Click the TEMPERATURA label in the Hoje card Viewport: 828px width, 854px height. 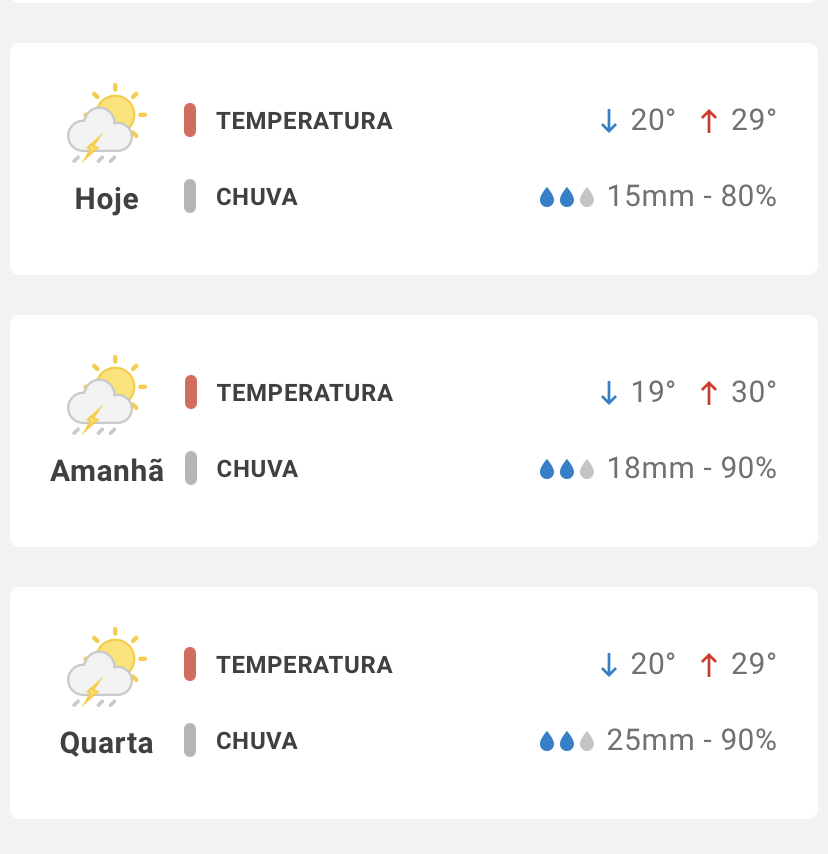click(x=304, y=121)
